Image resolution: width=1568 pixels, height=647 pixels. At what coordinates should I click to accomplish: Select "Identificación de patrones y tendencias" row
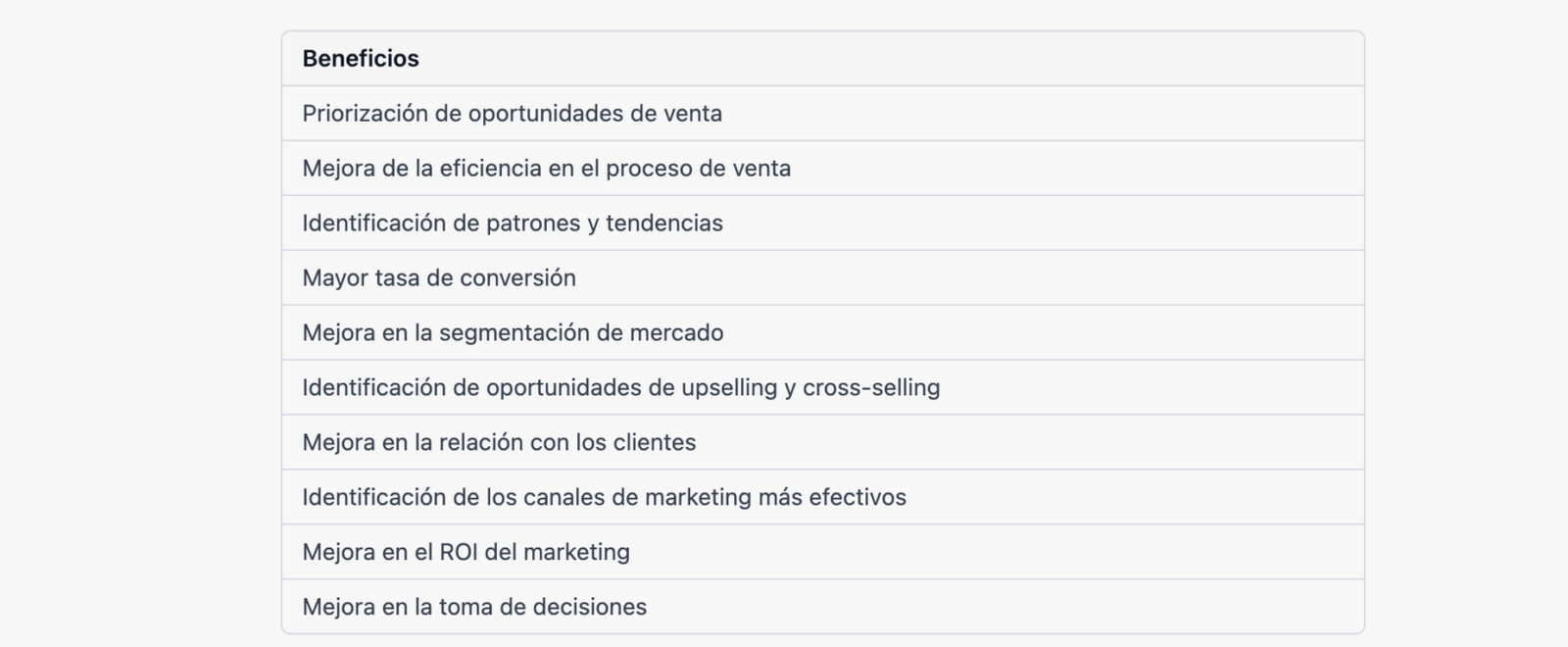tap(512, 224)
